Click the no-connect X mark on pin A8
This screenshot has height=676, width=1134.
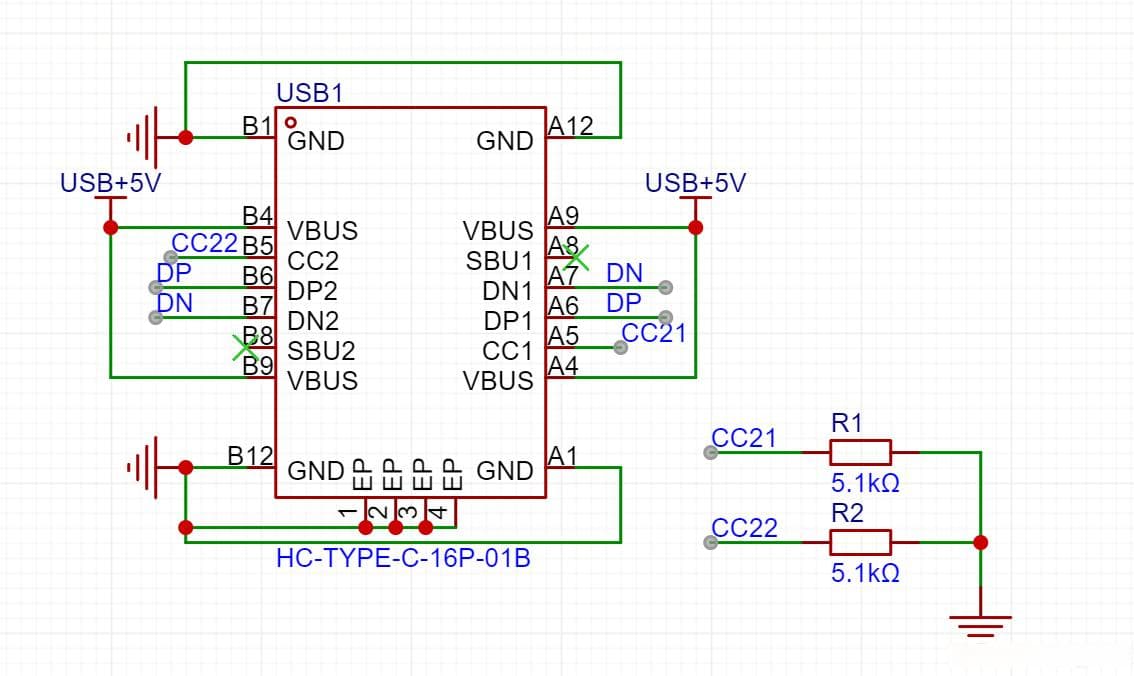576,257
